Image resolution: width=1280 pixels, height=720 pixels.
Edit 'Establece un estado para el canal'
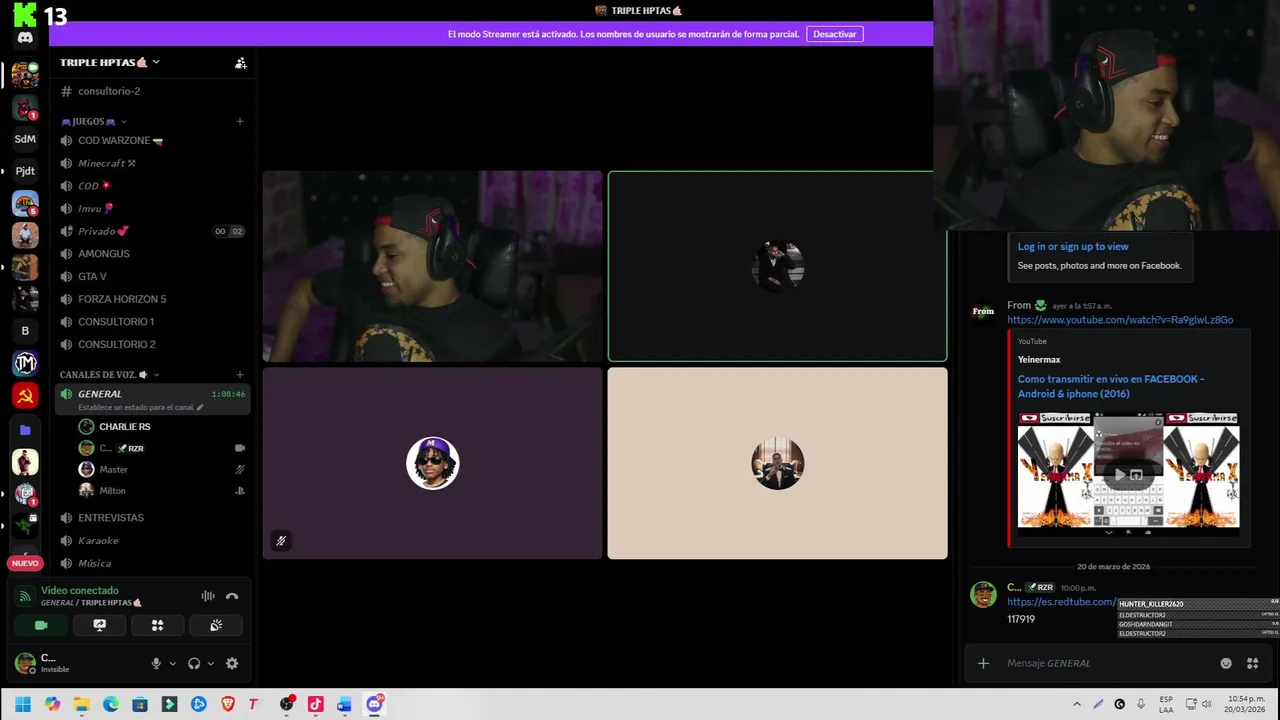140,407
